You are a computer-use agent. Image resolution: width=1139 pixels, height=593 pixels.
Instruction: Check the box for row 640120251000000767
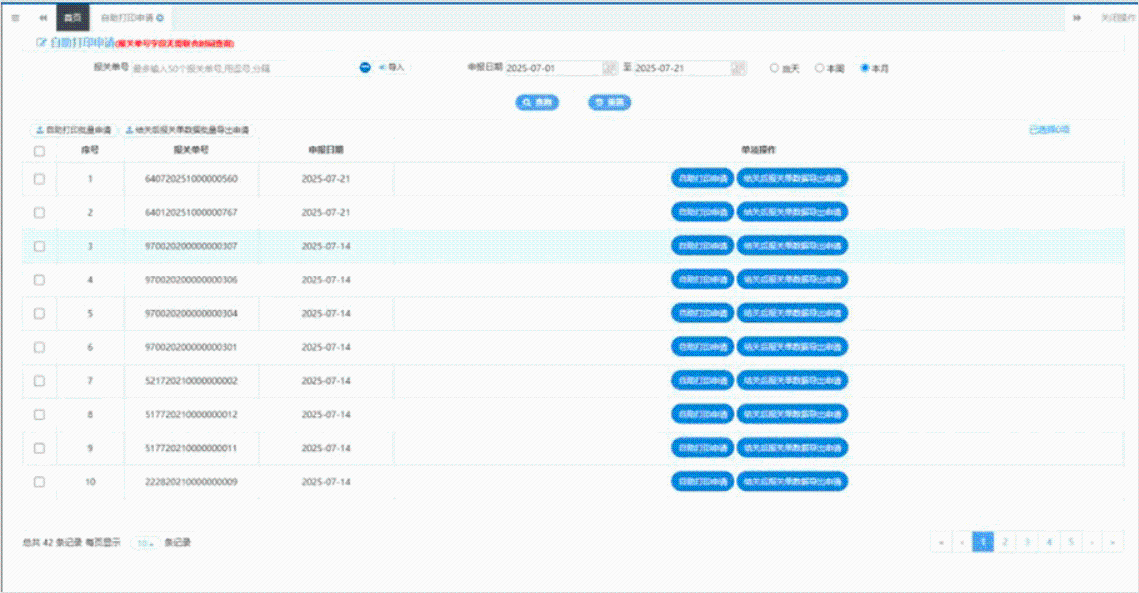[x=39, y=213]
